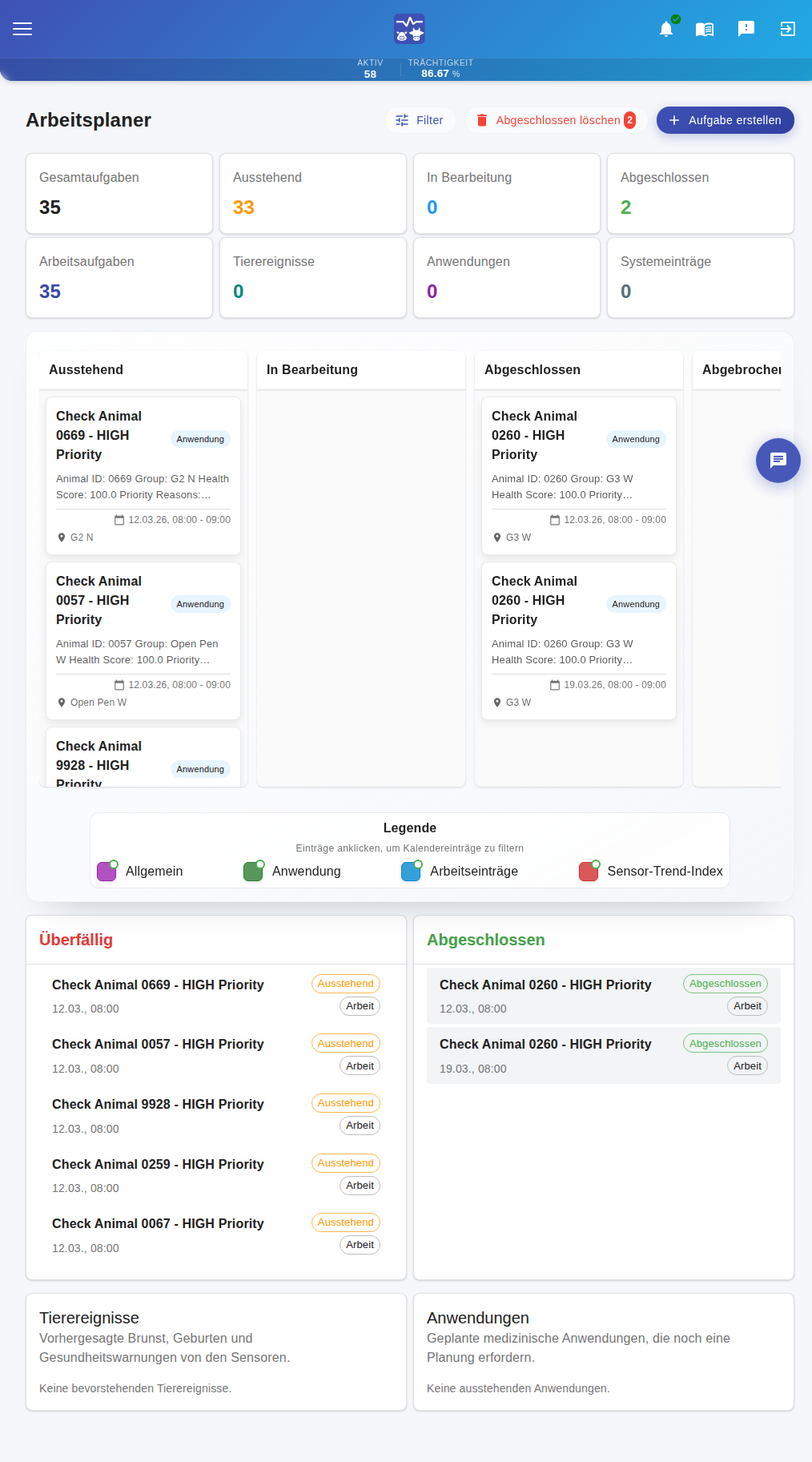Open Check Animal 0669 kanban card

point(143,476)
